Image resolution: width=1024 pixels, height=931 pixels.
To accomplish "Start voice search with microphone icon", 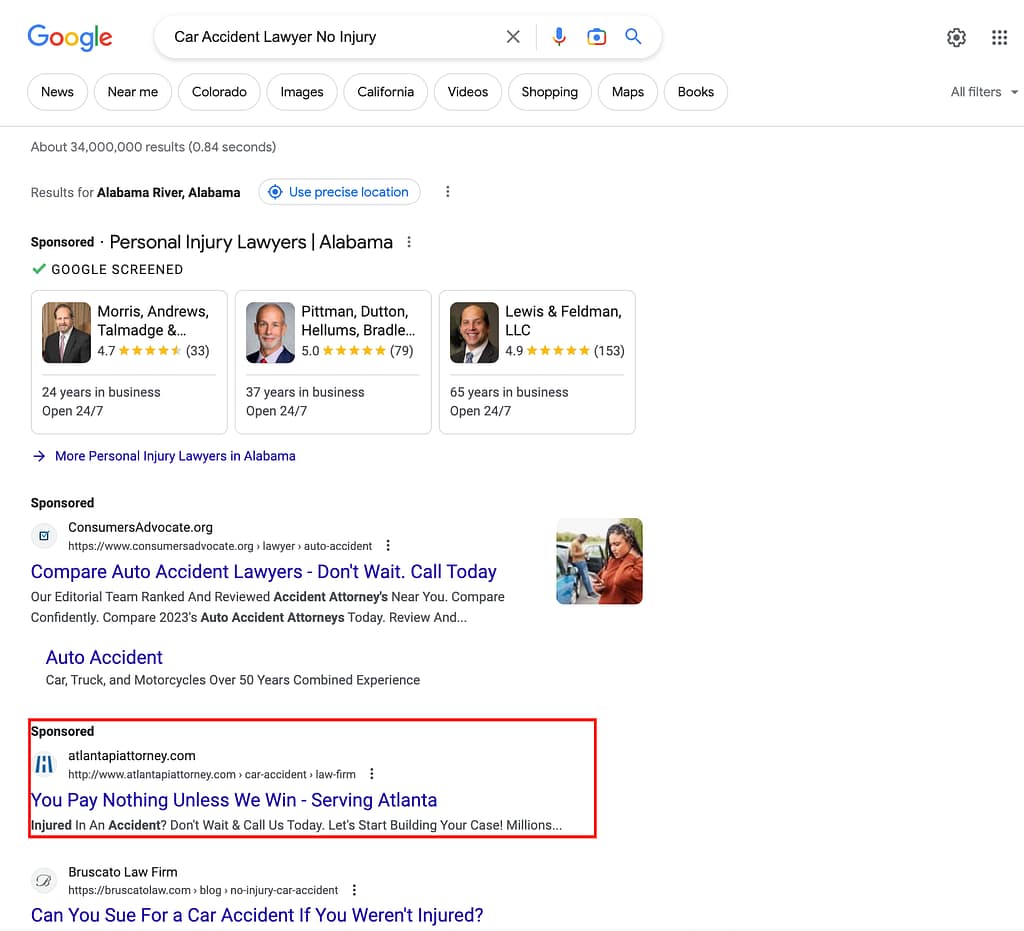I will [559, 37].
